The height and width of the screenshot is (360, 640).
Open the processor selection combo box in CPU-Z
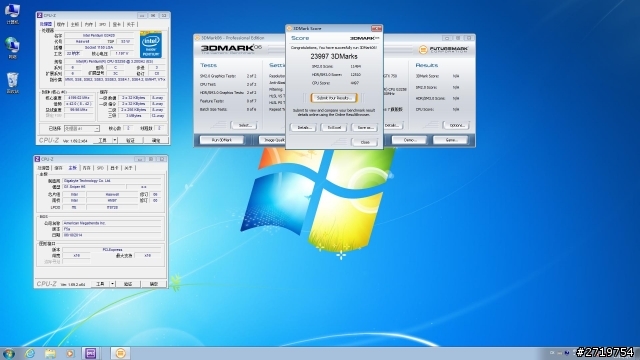point(82,129)
